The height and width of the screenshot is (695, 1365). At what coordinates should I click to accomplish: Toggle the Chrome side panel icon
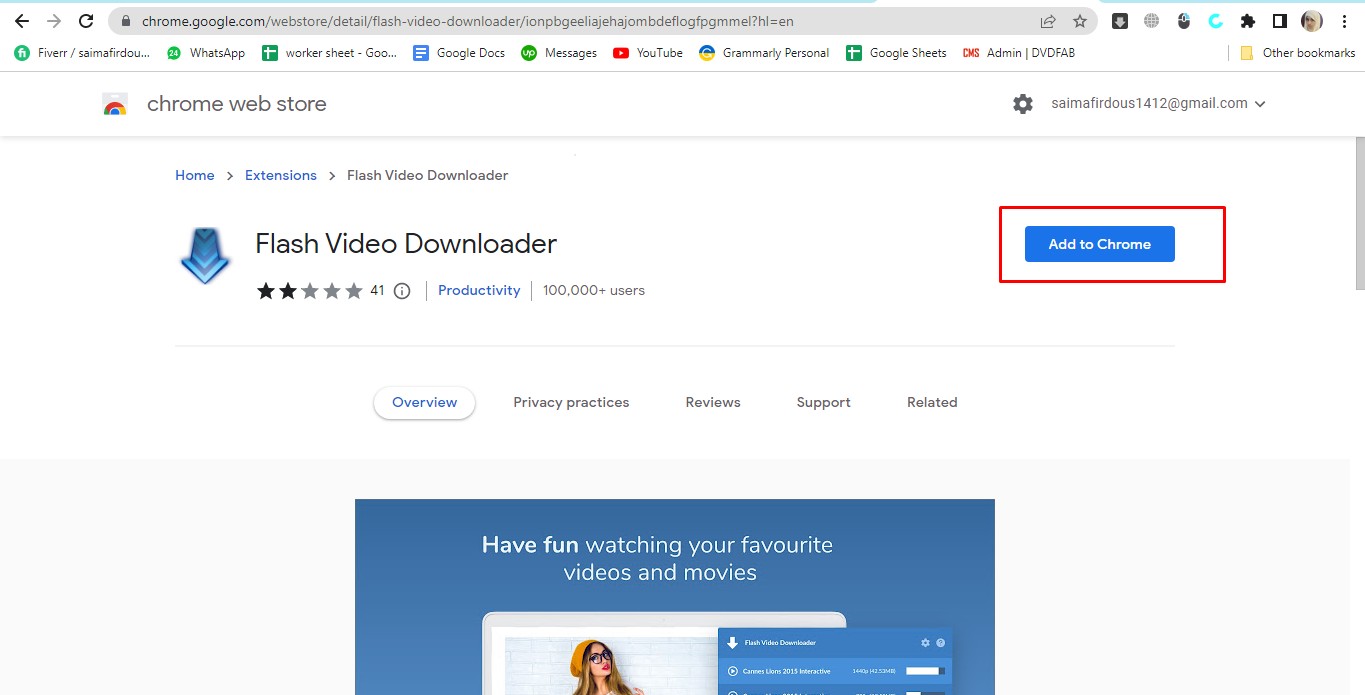(x=1279, y=21)
